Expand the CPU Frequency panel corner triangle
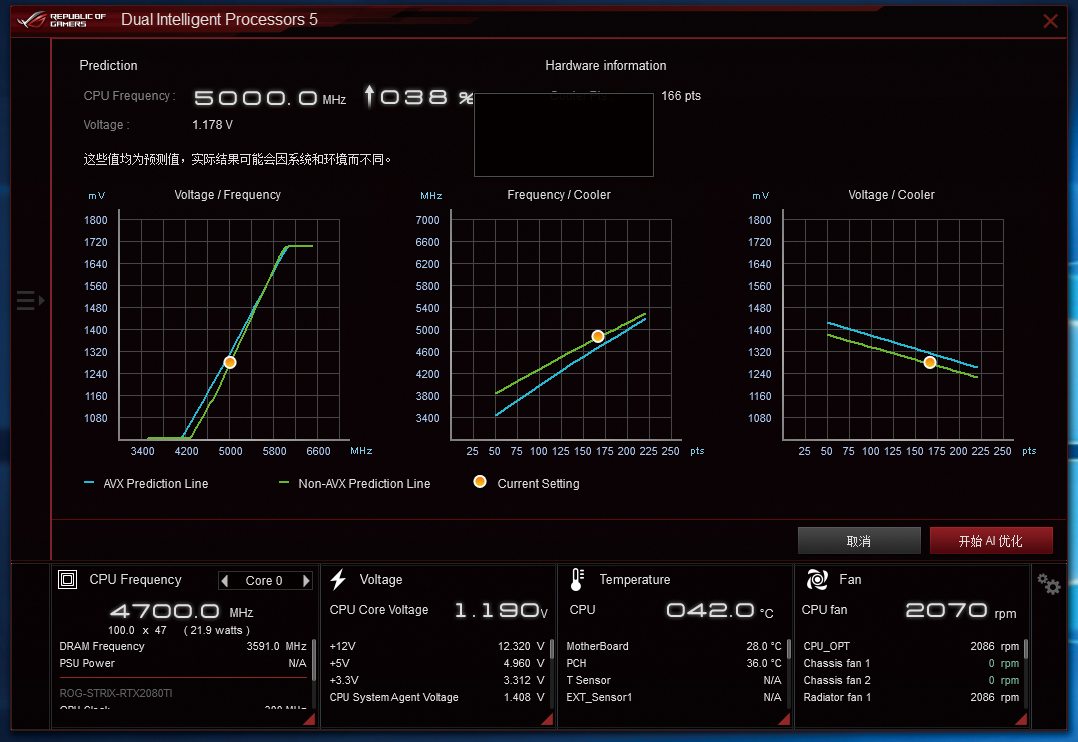 click(310, 718)
